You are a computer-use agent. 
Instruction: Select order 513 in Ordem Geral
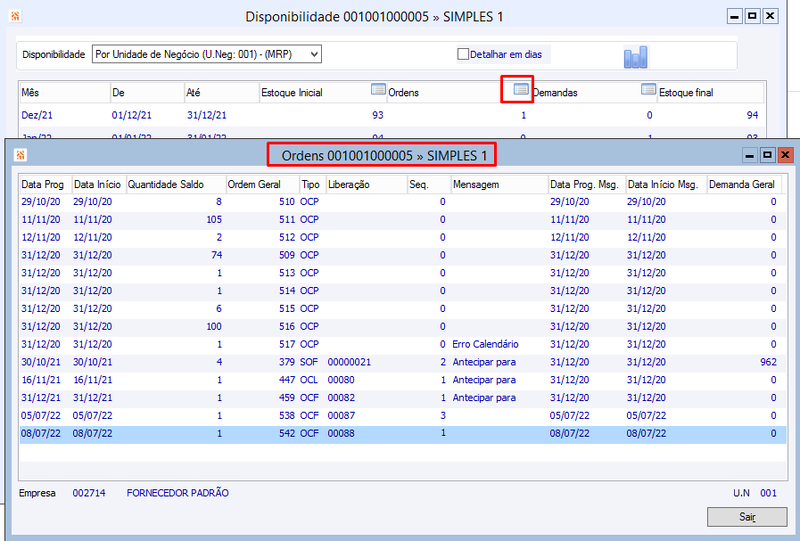click(287, 273)
